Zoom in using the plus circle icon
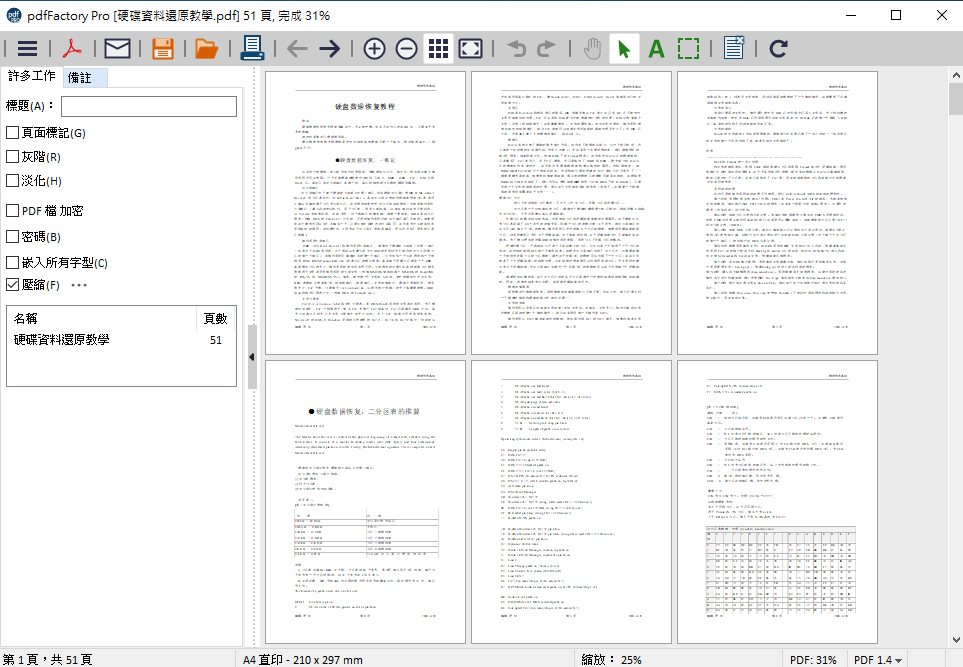The width and height of the screenshot is (963, 667). (x=374, y=48)
